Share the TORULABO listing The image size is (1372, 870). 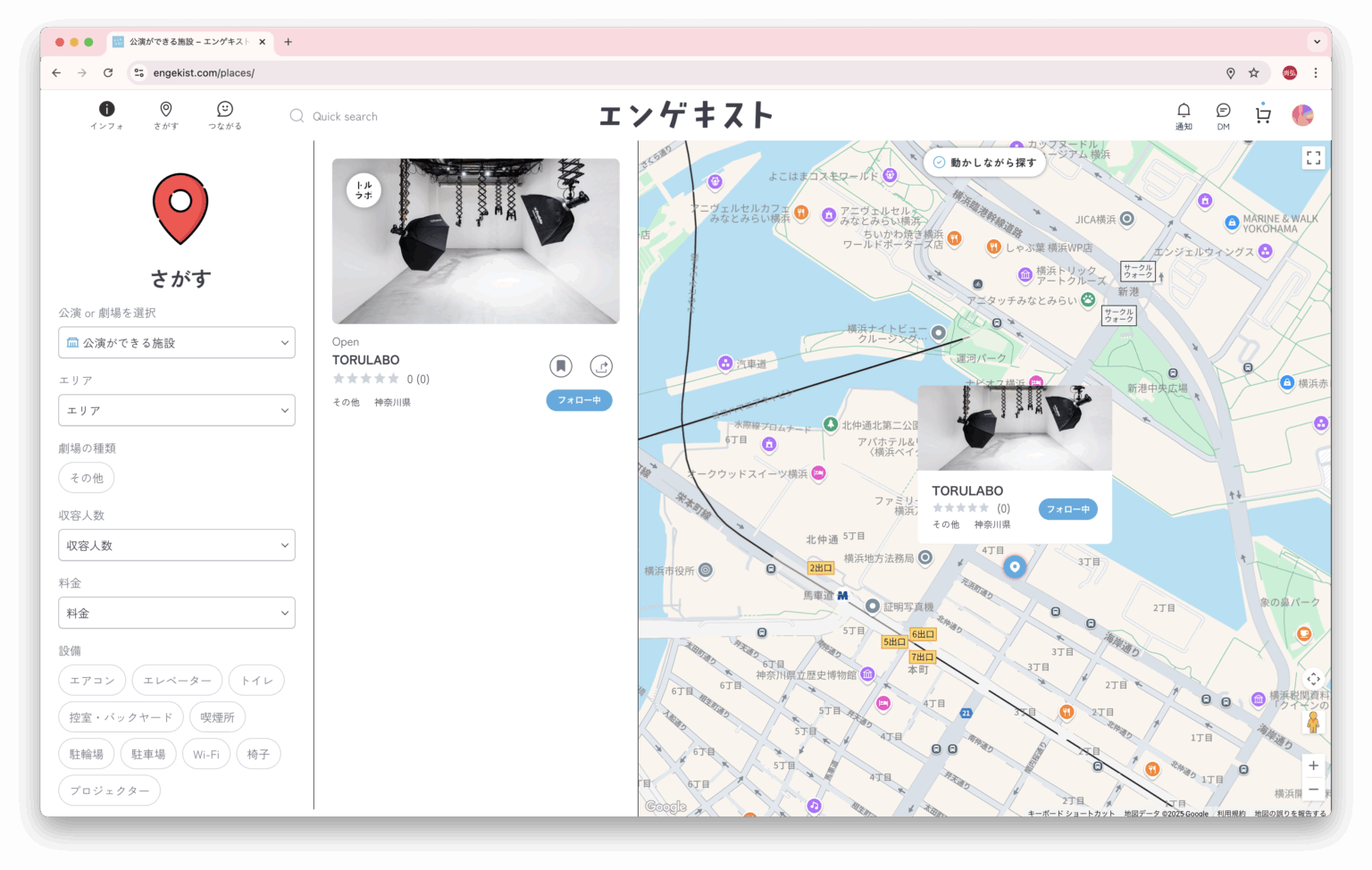pos(601,366)
